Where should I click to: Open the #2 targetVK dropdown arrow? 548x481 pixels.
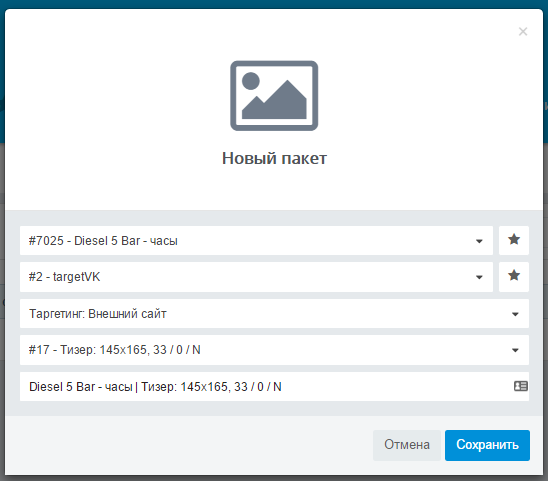(479, 277)
